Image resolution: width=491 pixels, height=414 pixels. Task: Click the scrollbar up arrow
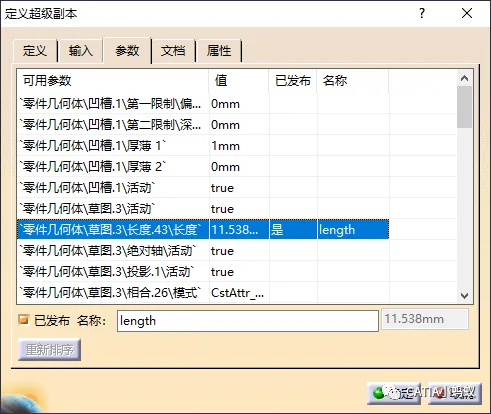[464, 79]
